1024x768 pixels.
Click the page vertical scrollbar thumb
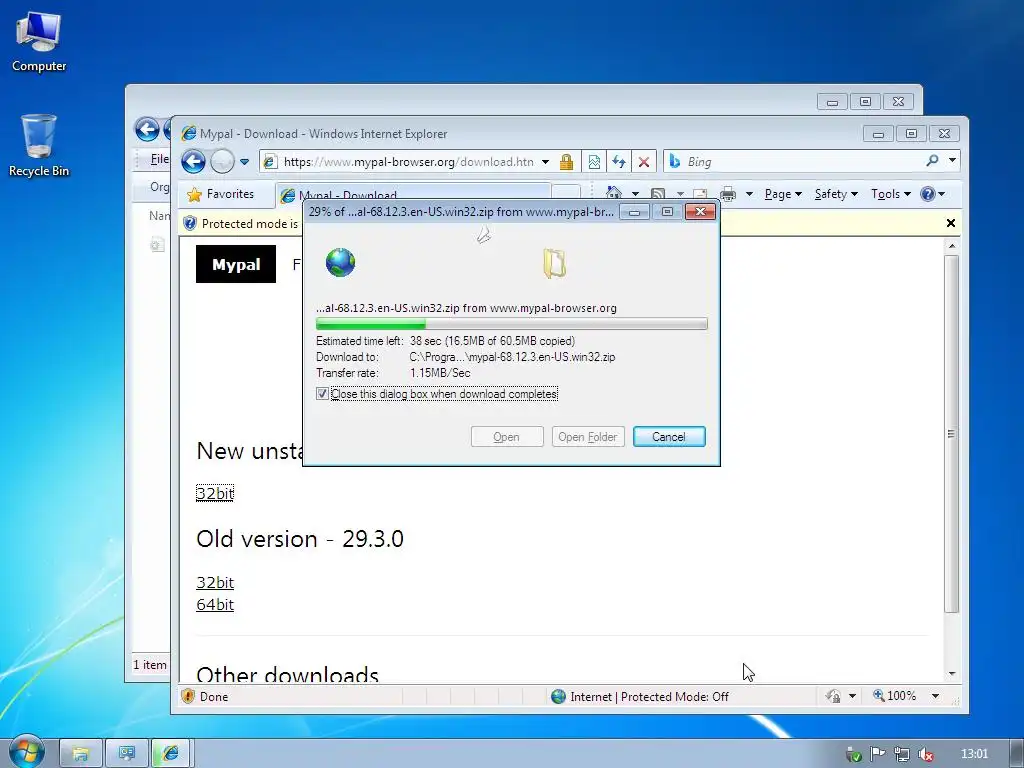tap(952, 434)
